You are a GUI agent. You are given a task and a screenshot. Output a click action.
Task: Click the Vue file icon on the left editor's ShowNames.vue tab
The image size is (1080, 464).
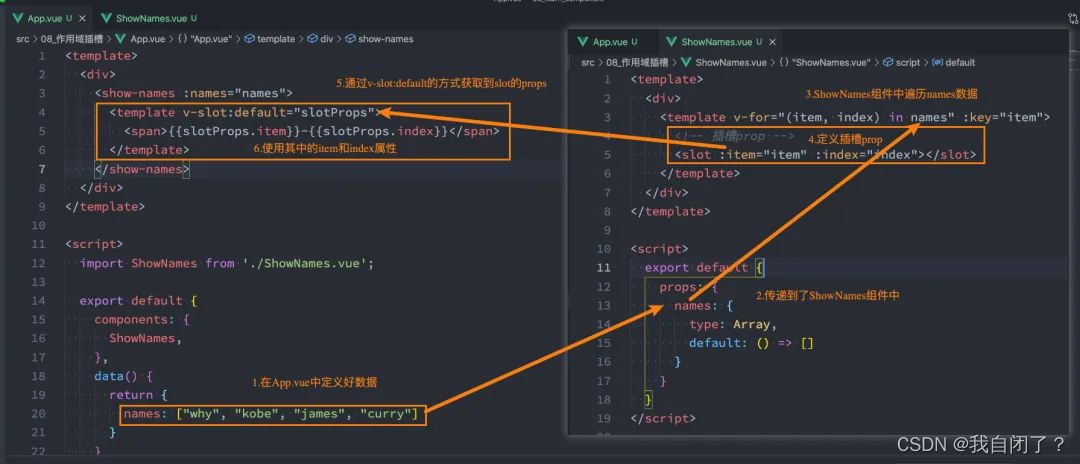point(105,18)
